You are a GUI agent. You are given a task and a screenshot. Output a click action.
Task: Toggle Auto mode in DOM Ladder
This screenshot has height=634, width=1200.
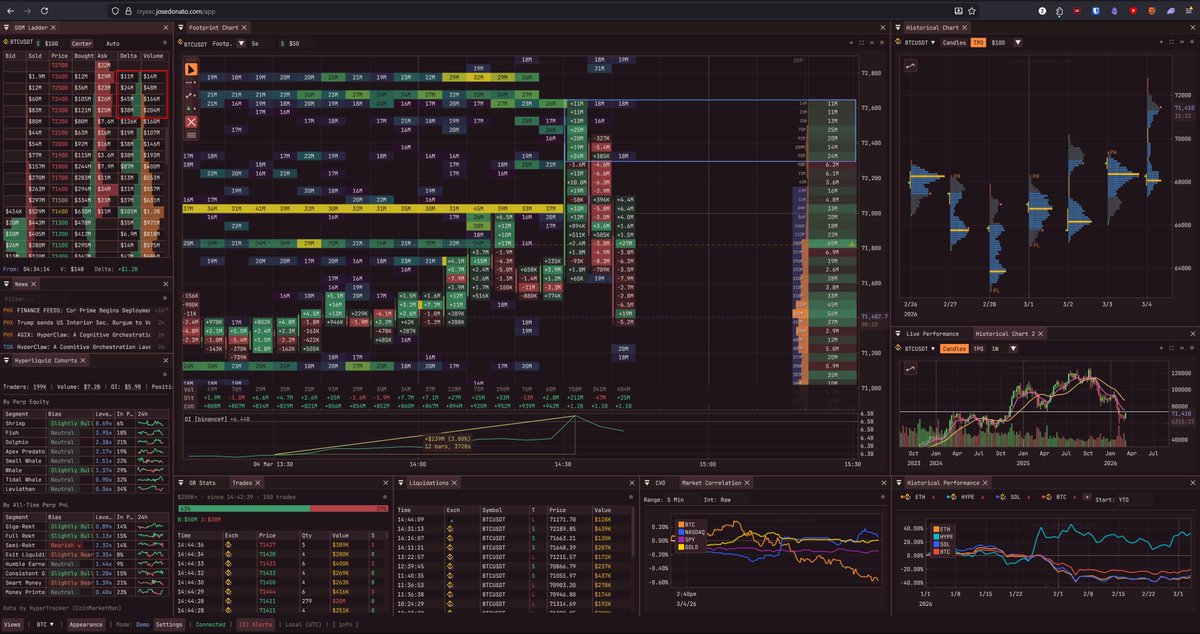point(113,44)
